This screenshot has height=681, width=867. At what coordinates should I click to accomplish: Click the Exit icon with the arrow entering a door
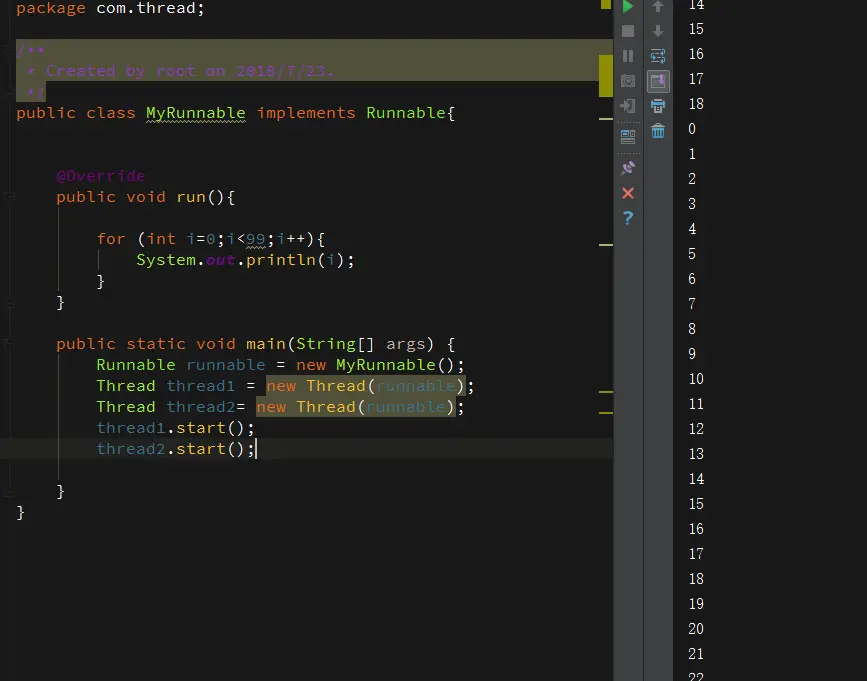click(628, 106)
